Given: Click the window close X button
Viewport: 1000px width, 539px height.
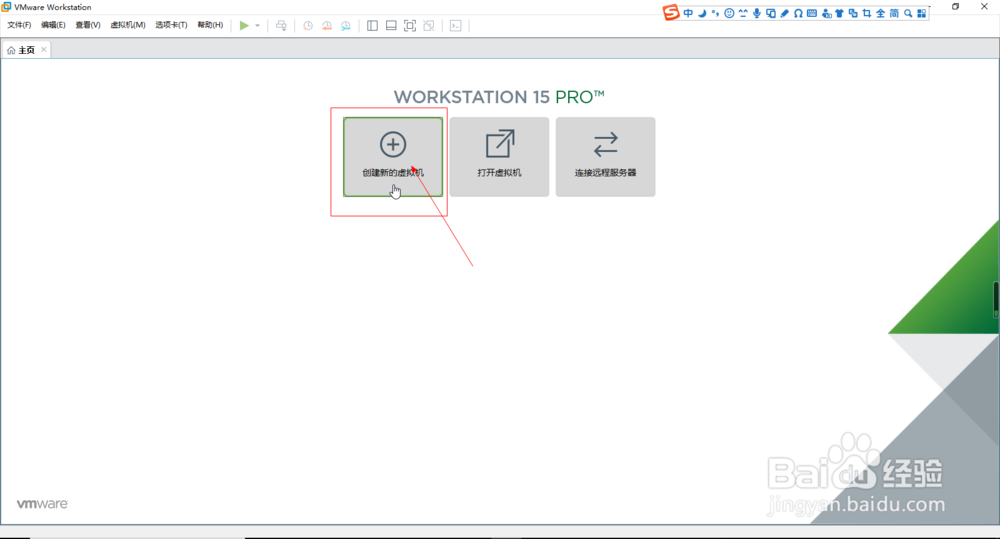Looking at the screenshot, I should point(984,6).
